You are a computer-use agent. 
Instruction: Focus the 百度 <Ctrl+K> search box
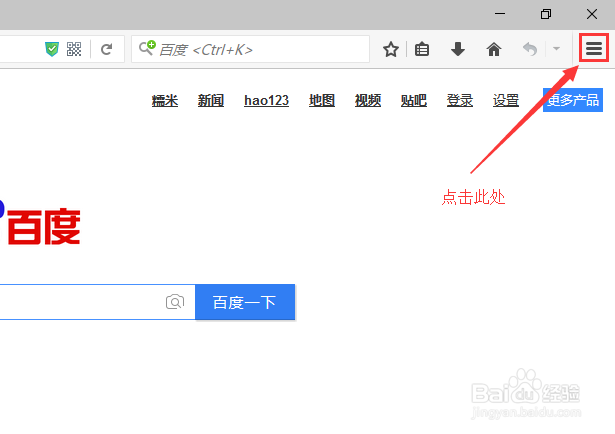coord(250,49)
